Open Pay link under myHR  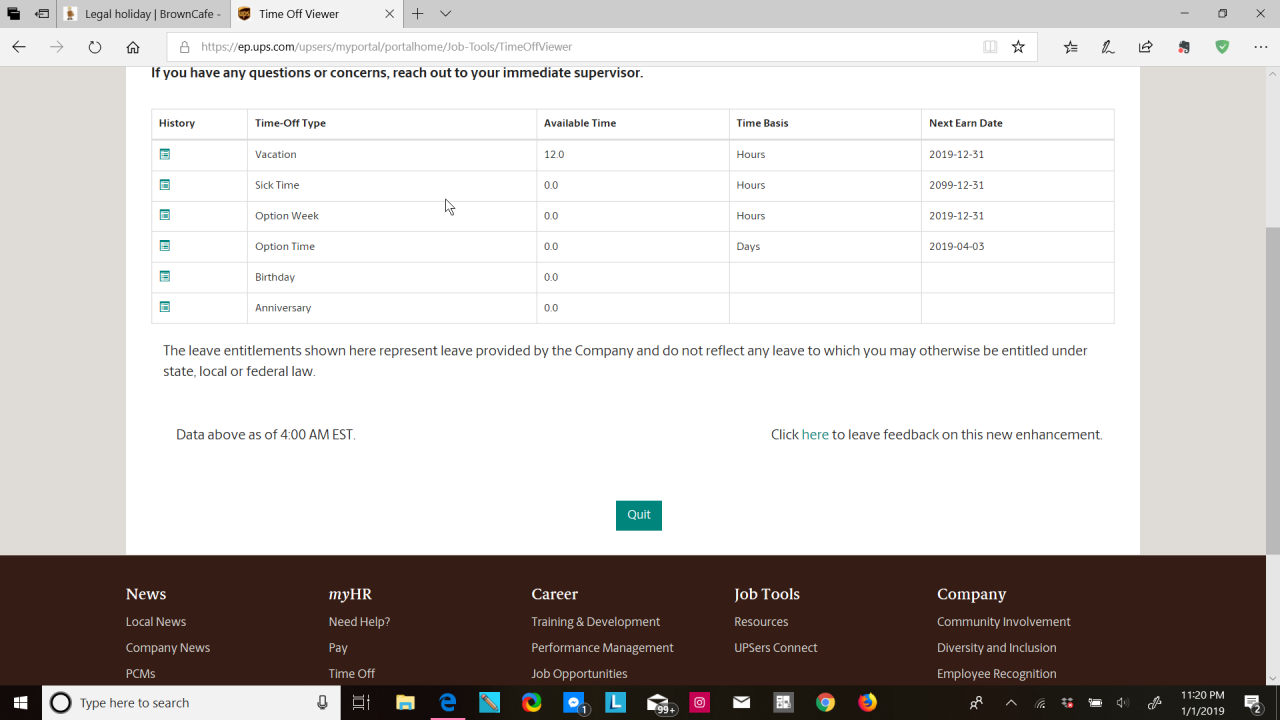338,648
